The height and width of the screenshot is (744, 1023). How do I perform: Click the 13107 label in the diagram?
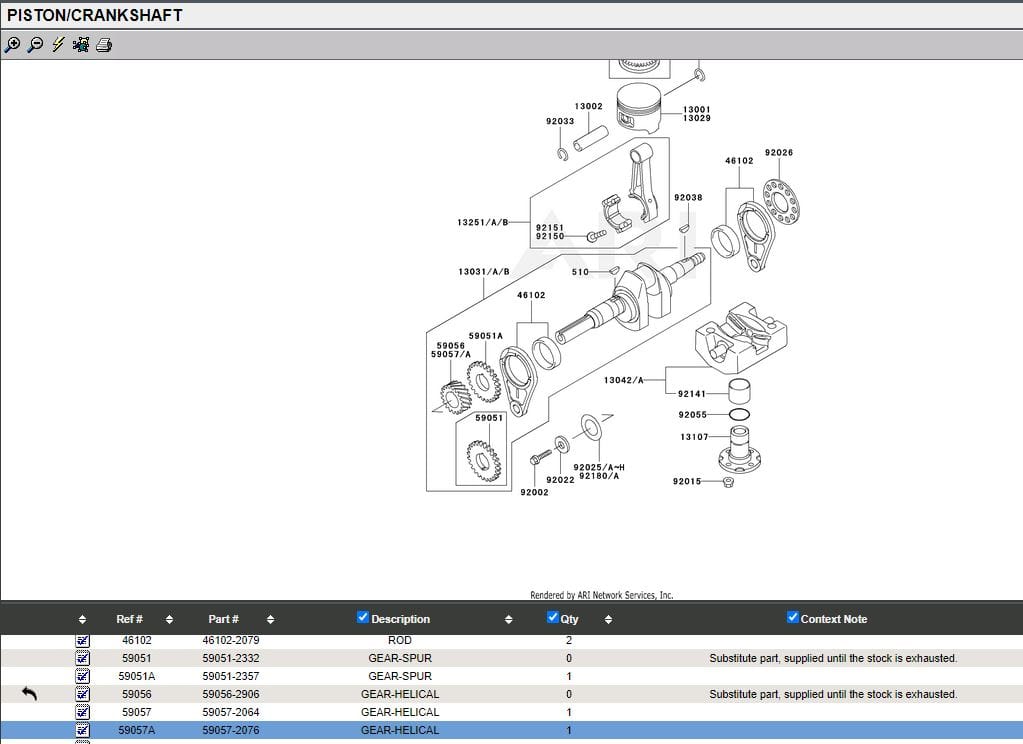click(x=694, y=437)
